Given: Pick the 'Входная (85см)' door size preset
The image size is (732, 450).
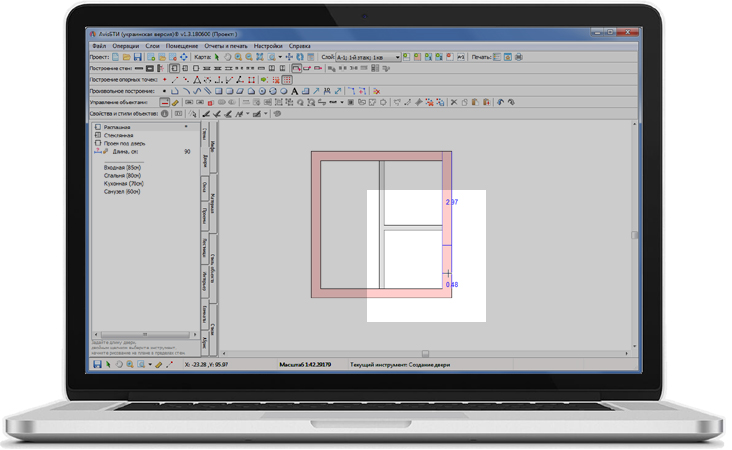Looking at the screenshot, I should coord(123,168).
